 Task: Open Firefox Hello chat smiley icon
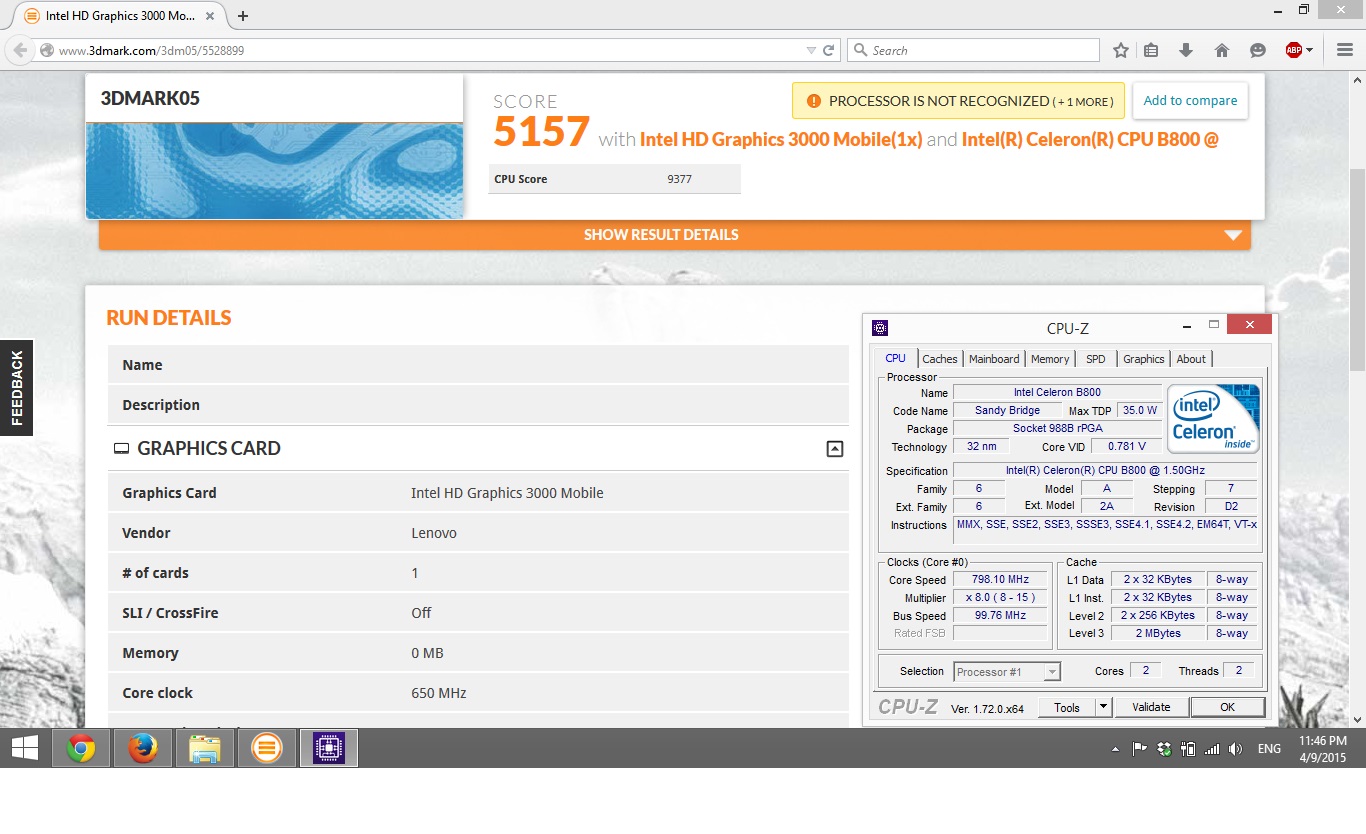1257,50
